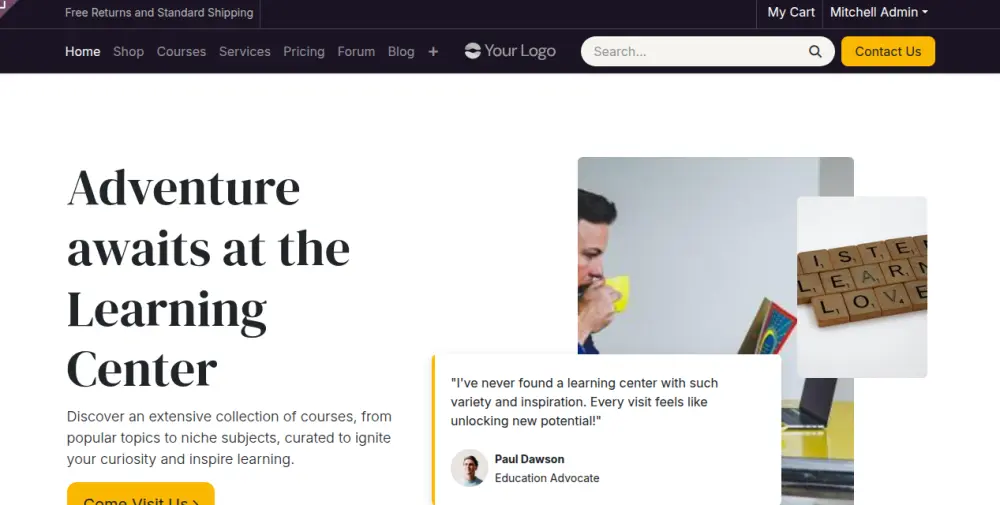Click Paul Dawson's avatar photo
Image resolution: width=1000 pixels, height=505 pixels.
point(469,468)
